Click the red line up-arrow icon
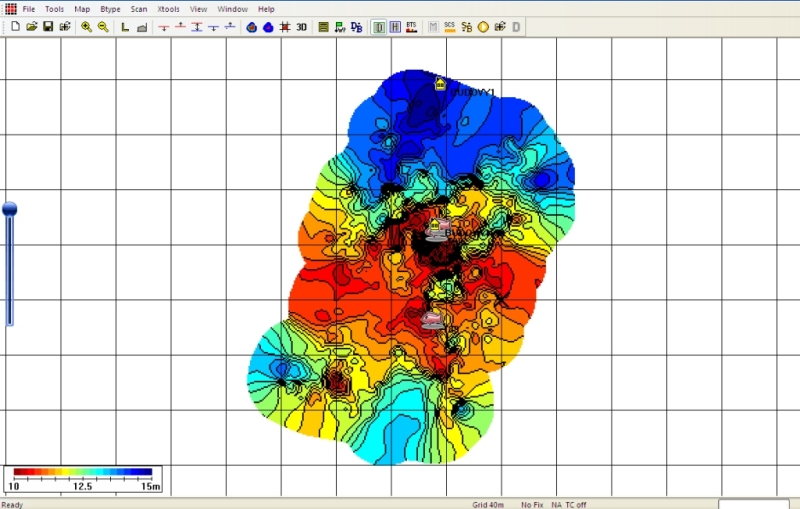Viewport: 800px width, 509px height. [x=180, y=27]
